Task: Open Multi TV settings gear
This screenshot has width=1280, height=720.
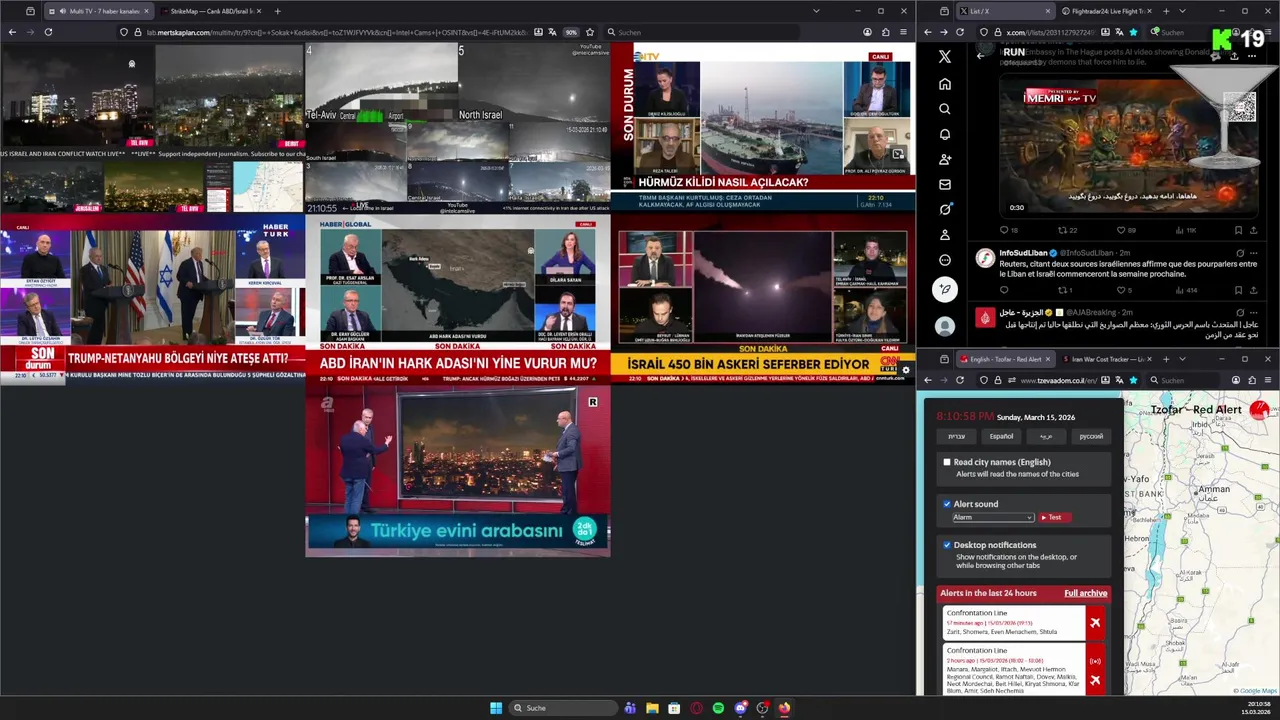Action: pyautogui.click(x=906, y=370)
